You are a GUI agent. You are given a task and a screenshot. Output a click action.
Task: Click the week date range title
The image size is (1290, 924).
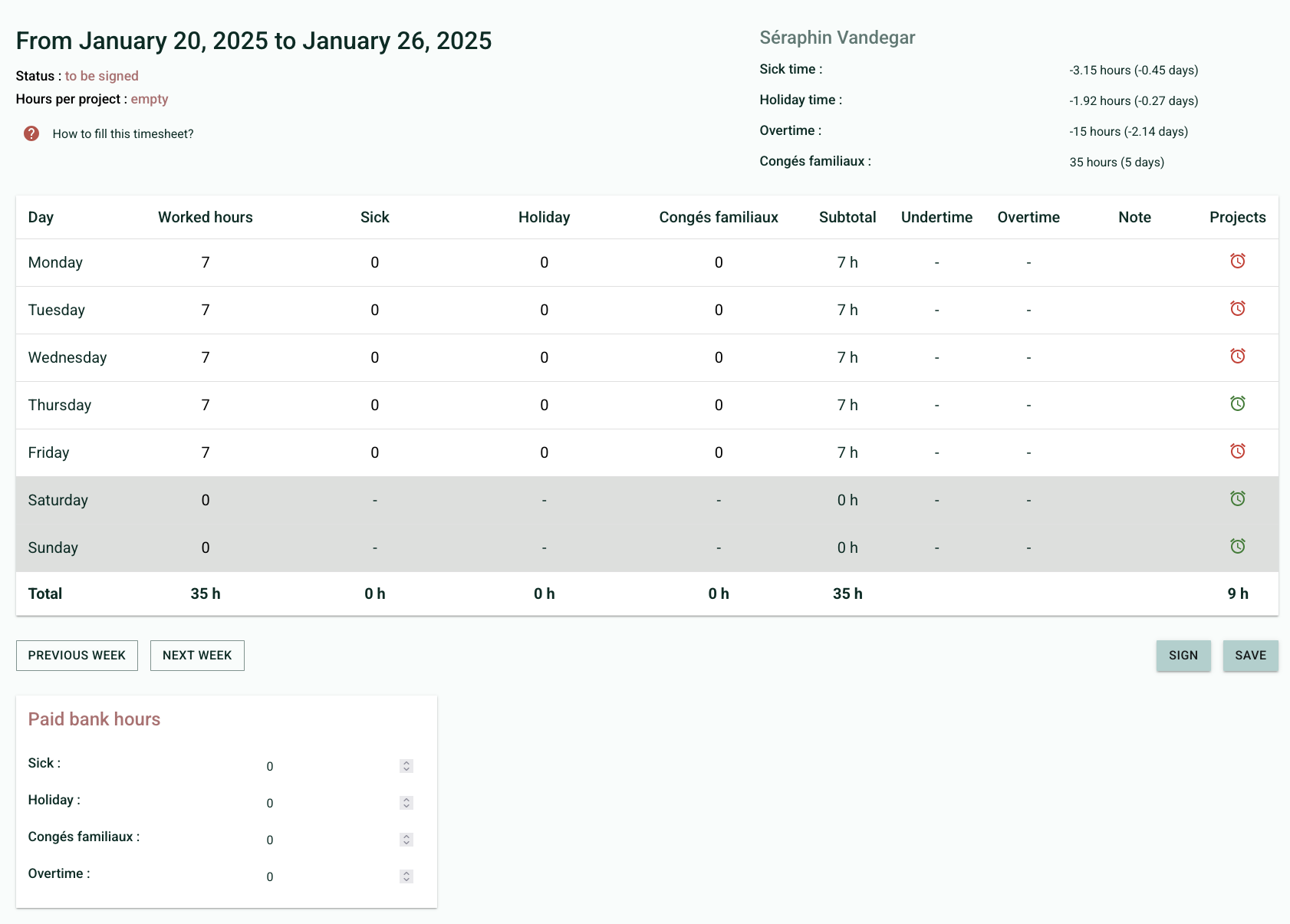(254, 41)
